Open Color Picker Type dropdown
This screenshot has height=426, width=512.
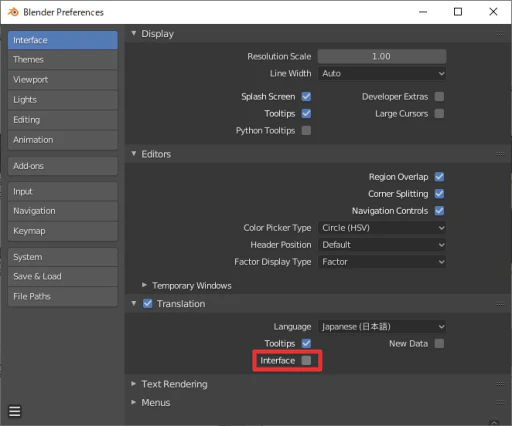[382, 228]
